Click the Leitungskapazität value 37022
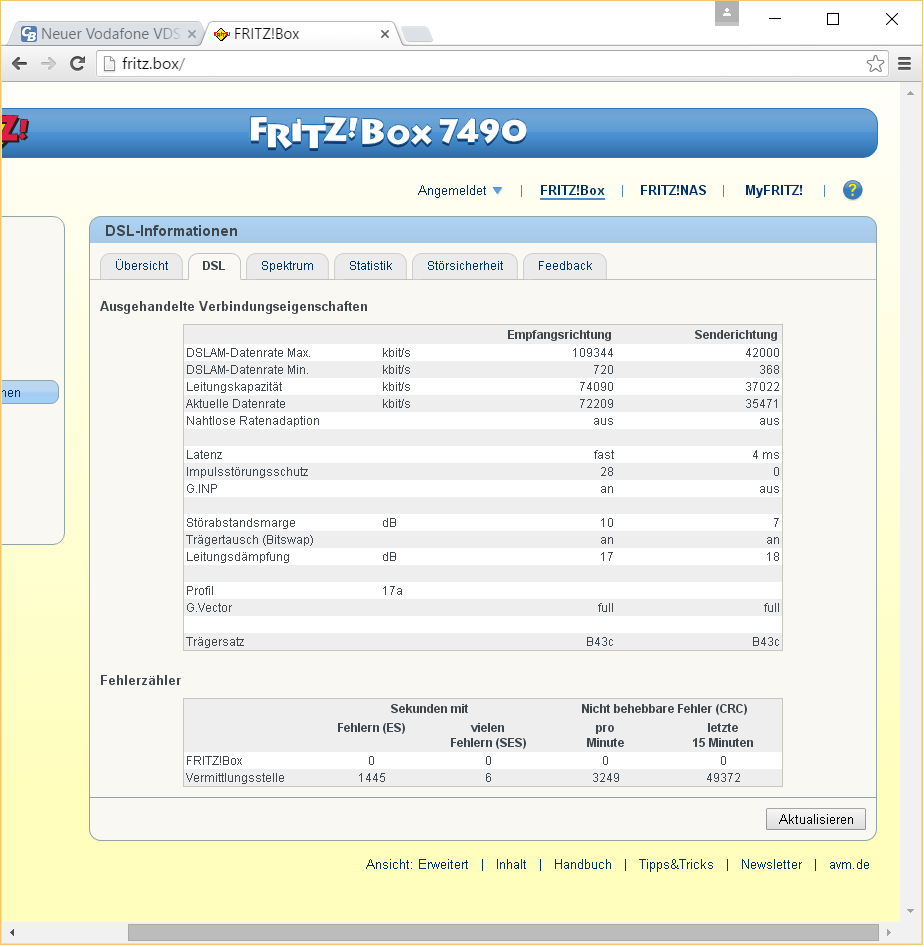Screen dimensions: 924x947 tap(762, 387)
